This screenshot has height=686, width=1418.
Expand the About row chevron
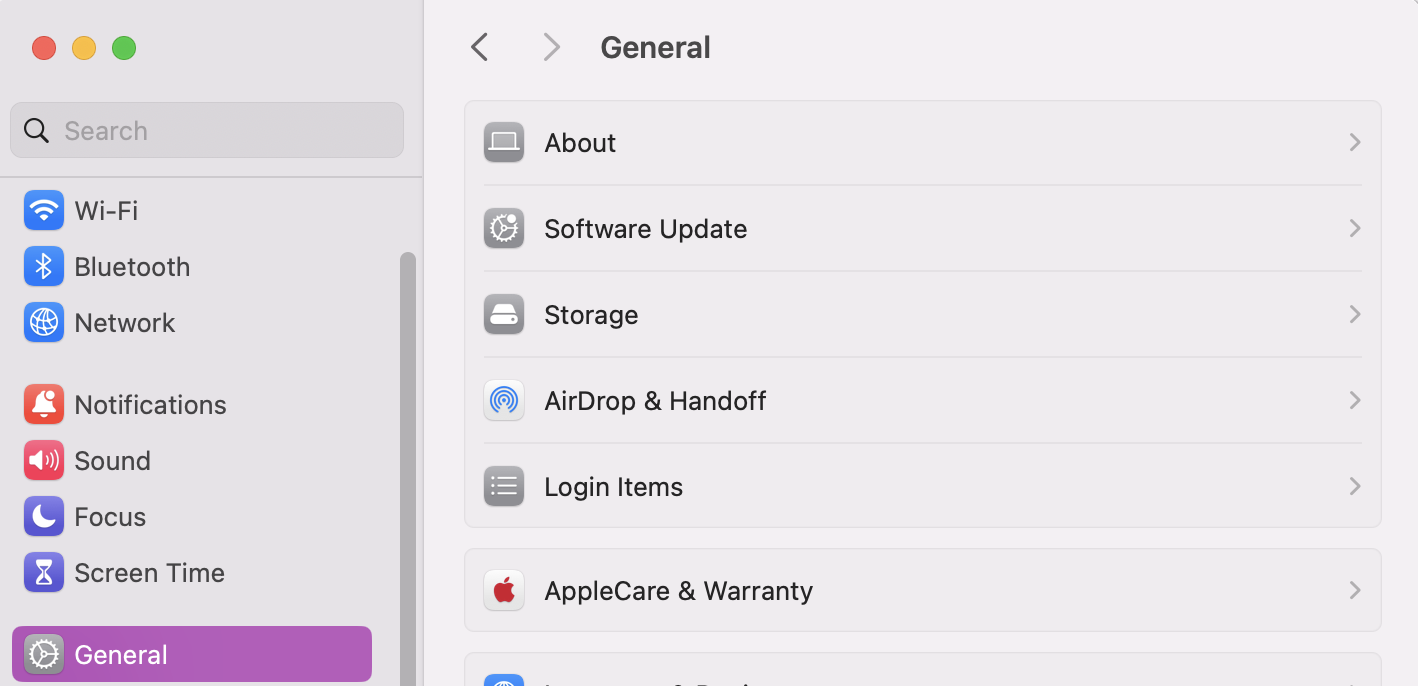click(1355, 142)
